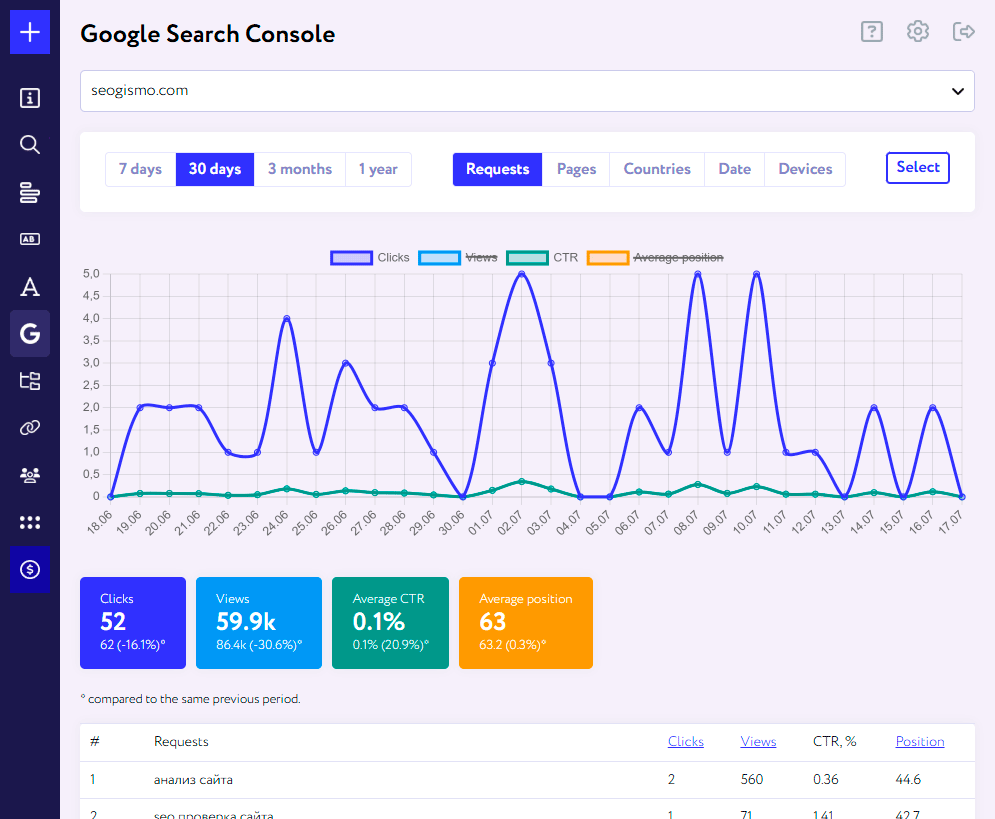Open the typography section with the A icon
The image size is (995, 819).
pos(29,286)
